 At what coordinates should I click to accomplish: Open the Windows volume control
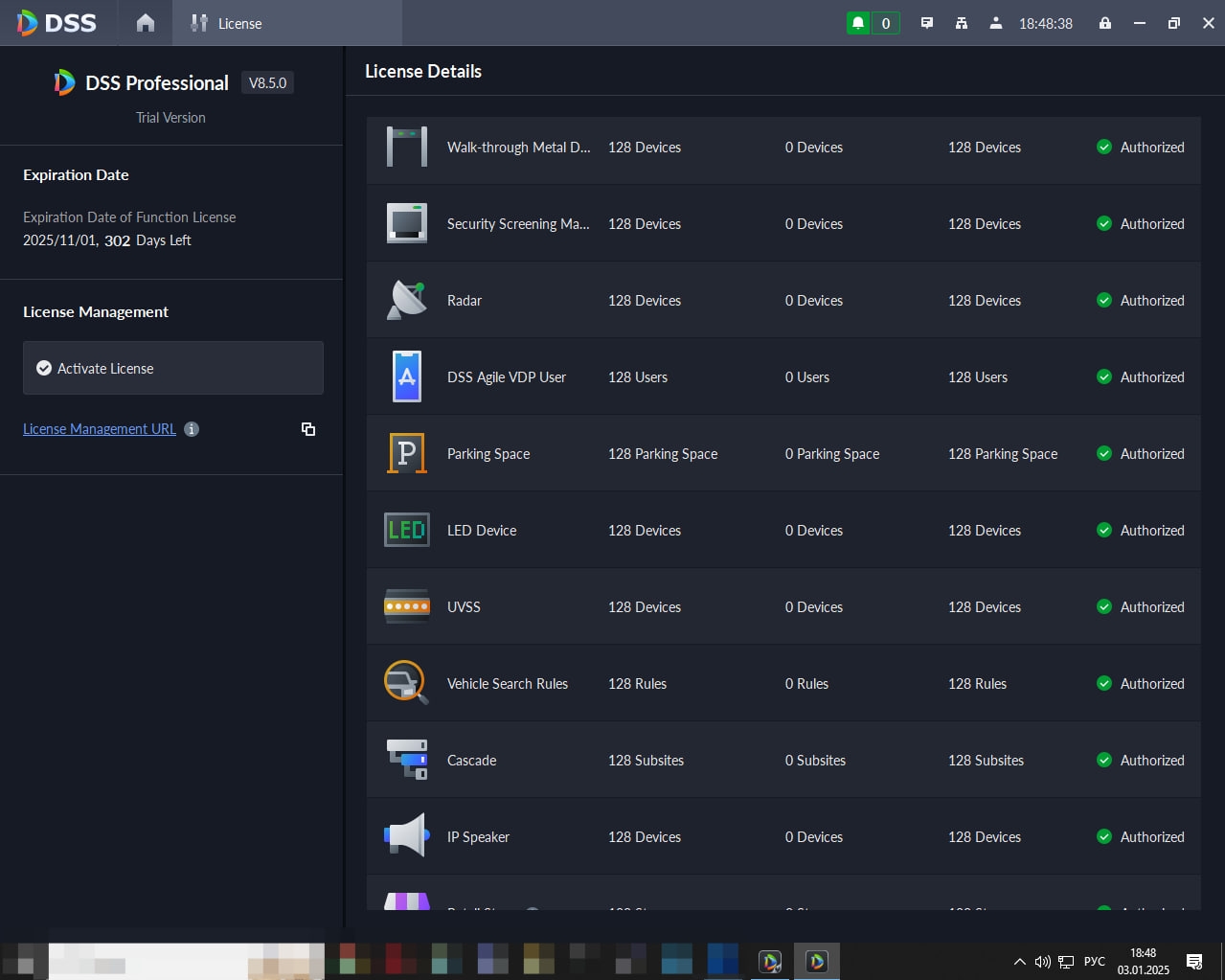[1042, 962]
